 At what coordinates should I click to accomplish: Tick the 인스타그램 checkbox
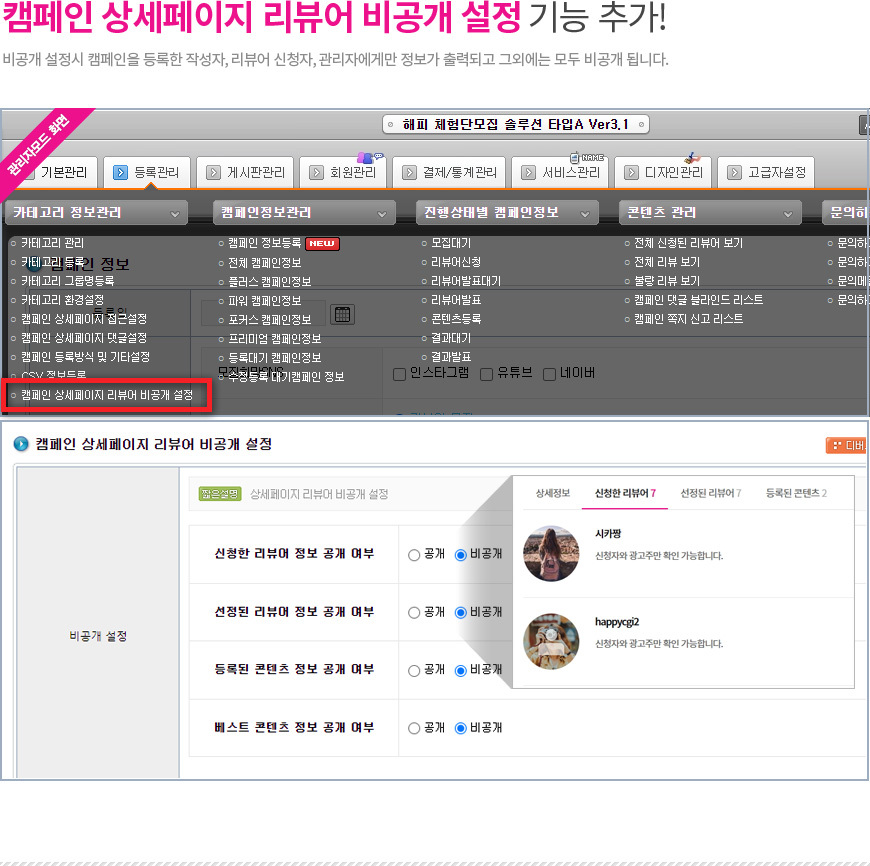click(399, 374)
